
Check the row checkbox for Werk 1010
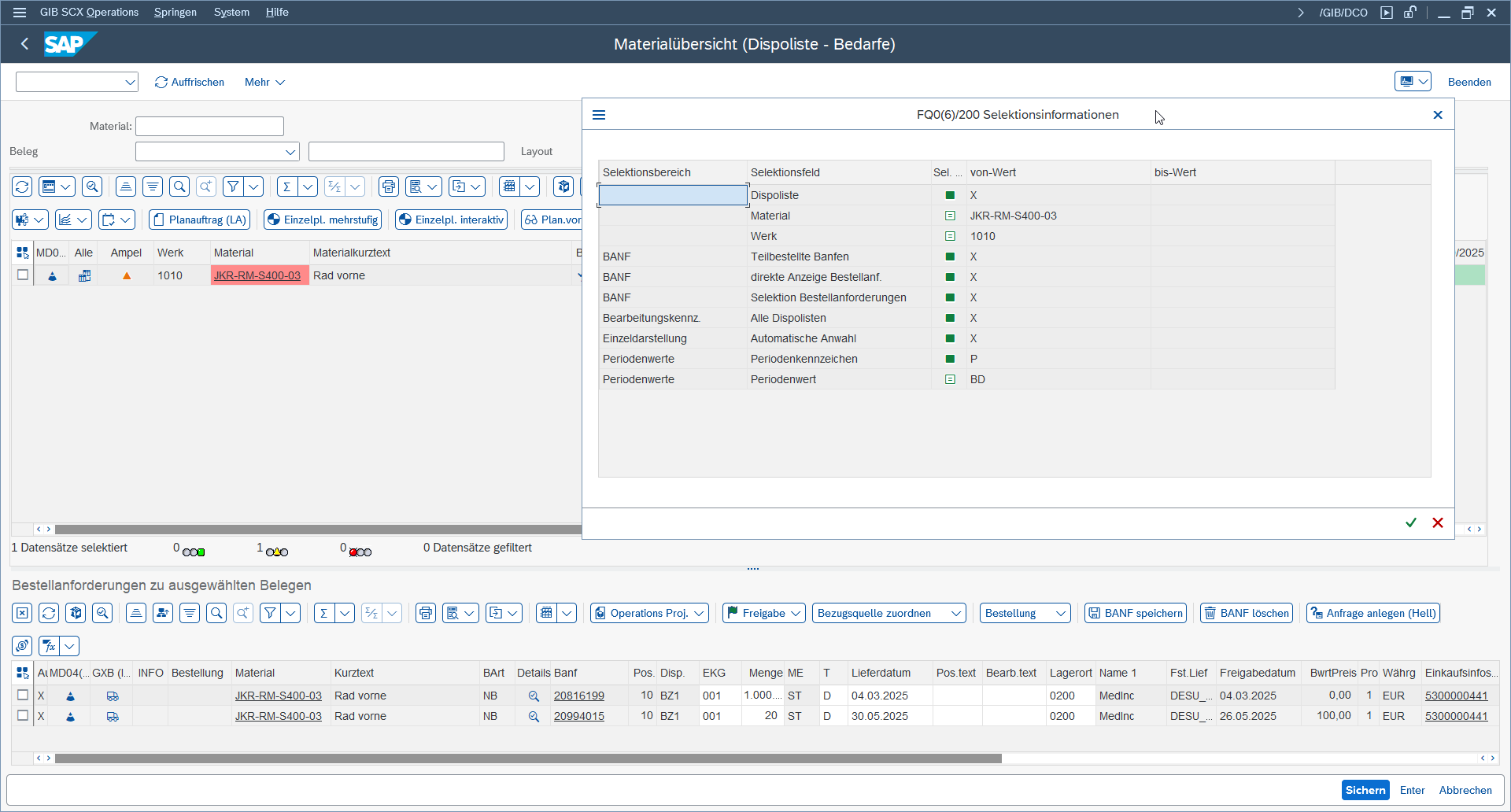(23, 275)
